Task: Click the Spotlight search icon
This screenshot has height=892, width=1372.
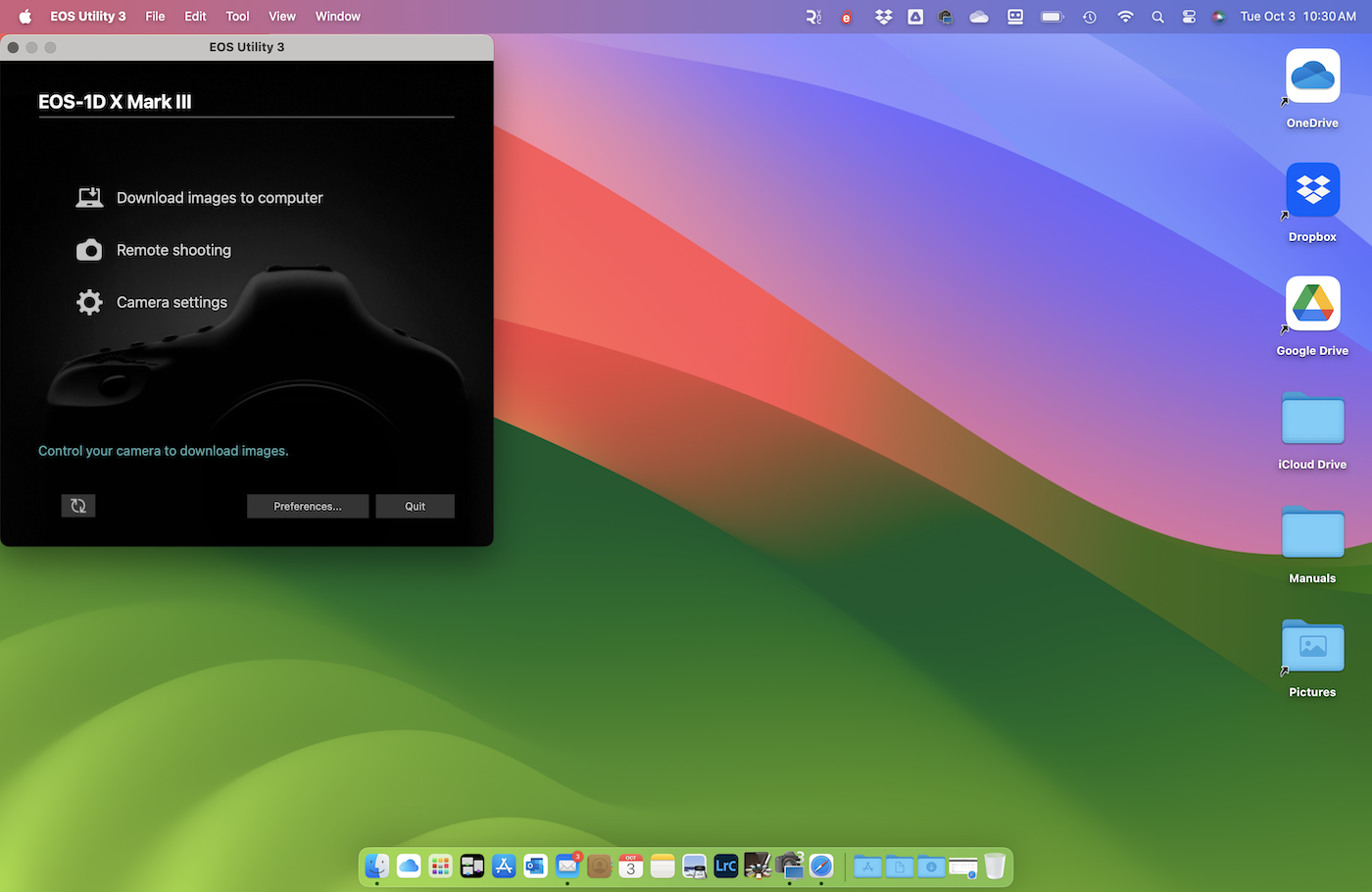Action: [x=1157, y=17]
